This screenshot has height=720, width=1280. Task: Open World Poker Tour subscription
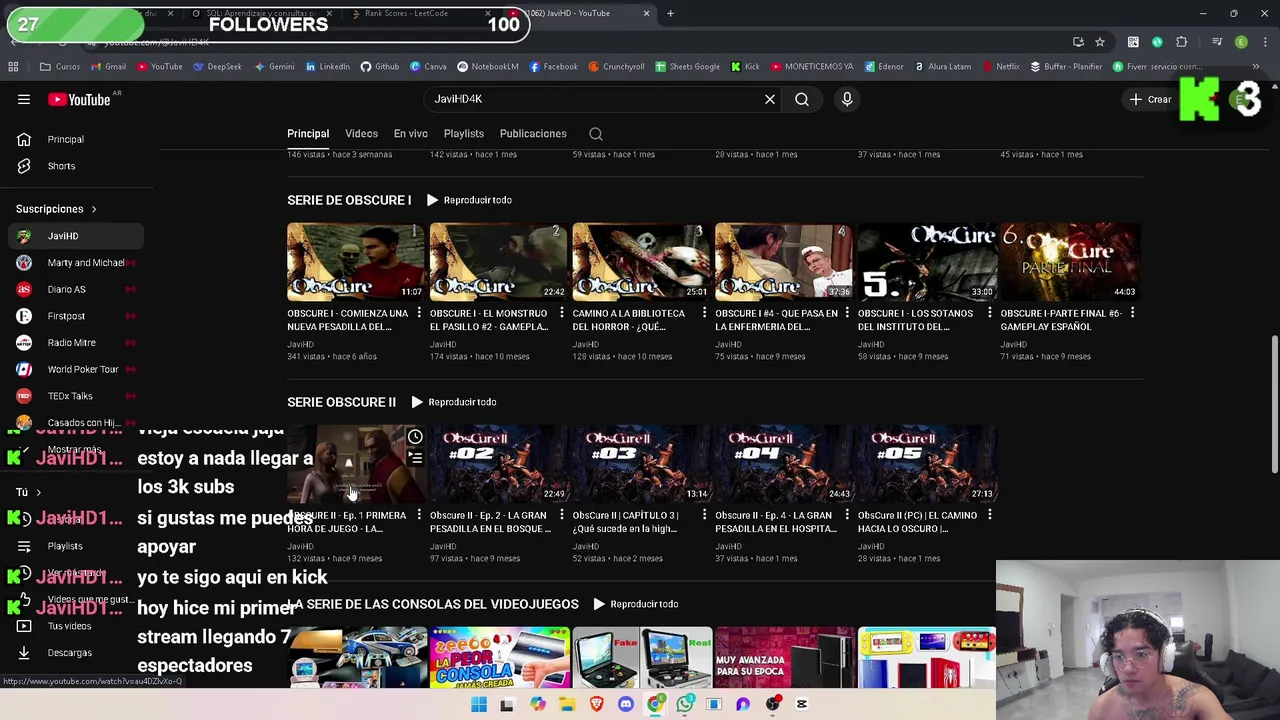pos(76,369)
